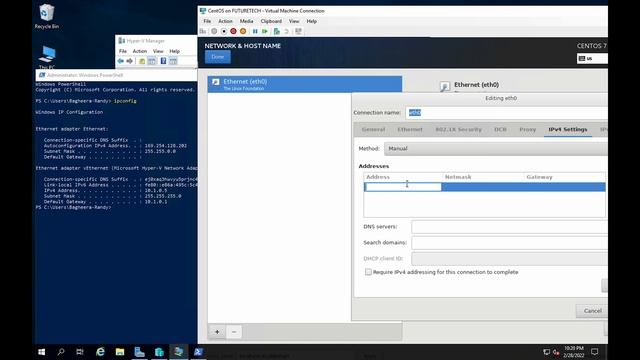Click the green Reset icon in VM toolbar
Image resolution: width=640 pixels, height=360 pixels.
[265, 31]
